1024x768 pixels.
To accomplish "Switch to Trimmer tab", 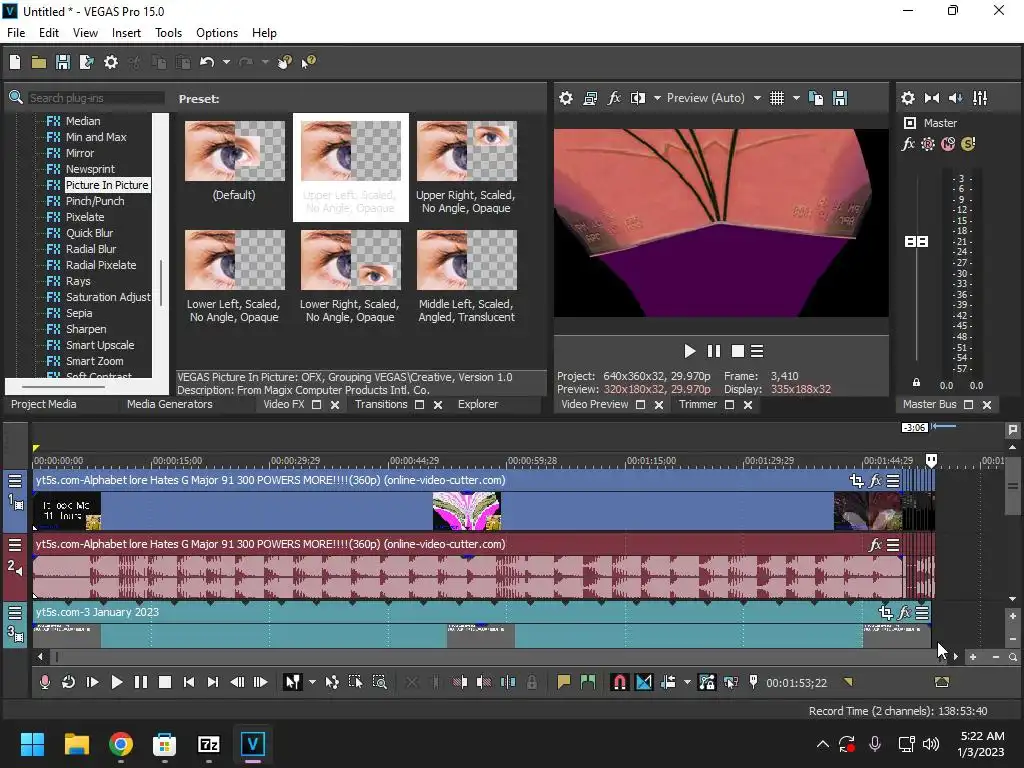I will tap(697, 404).
